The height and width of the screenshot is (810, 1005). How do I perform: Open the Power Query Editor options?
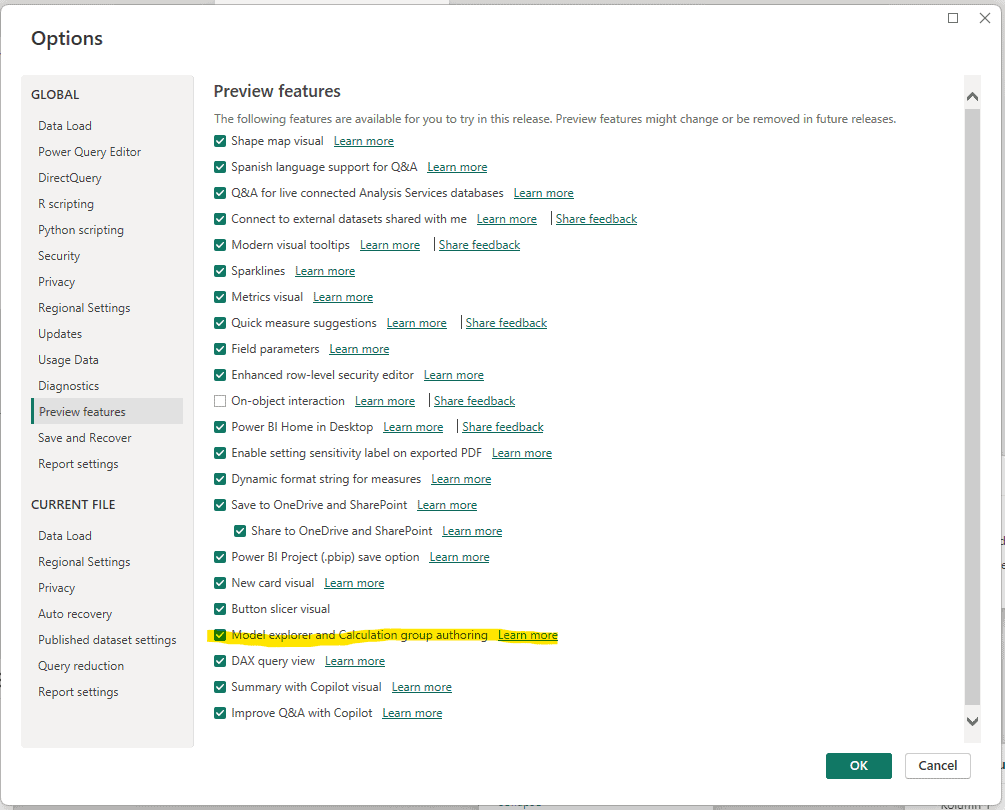[89, 152]
